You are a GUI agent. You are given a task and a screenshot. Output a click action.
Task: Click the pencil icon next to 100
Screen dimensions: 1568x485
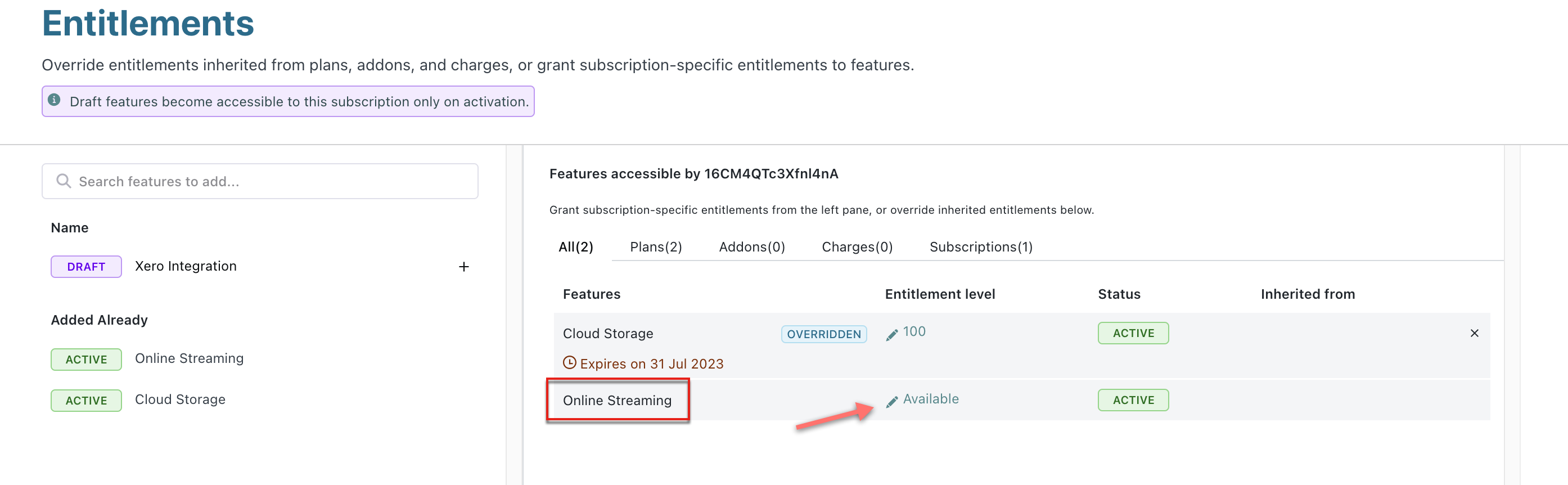click(892, 335)
